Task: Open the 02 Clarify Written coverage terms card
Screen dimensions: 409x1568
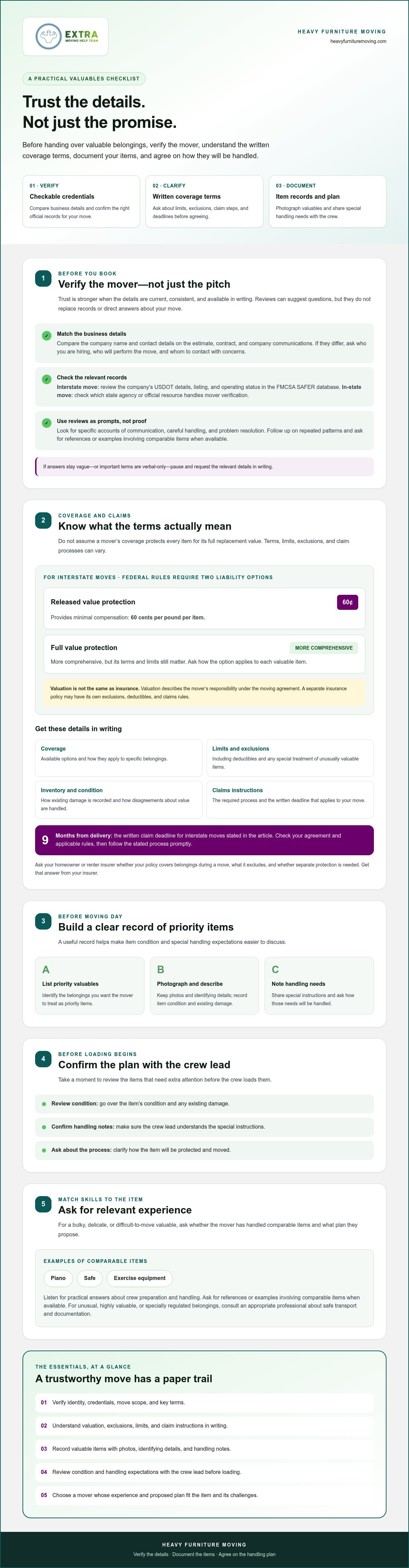Action: click(204, 201)
